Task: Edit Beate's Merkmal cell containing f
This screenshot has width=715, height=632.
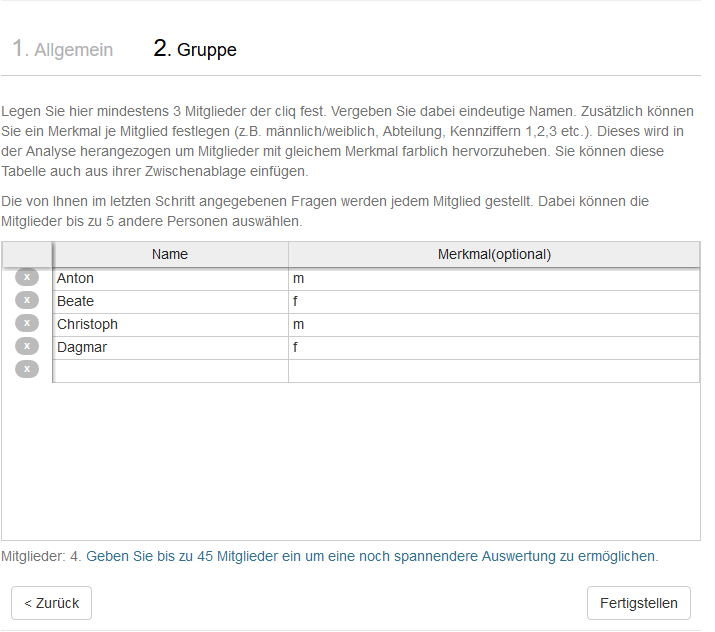Action: 494,302
